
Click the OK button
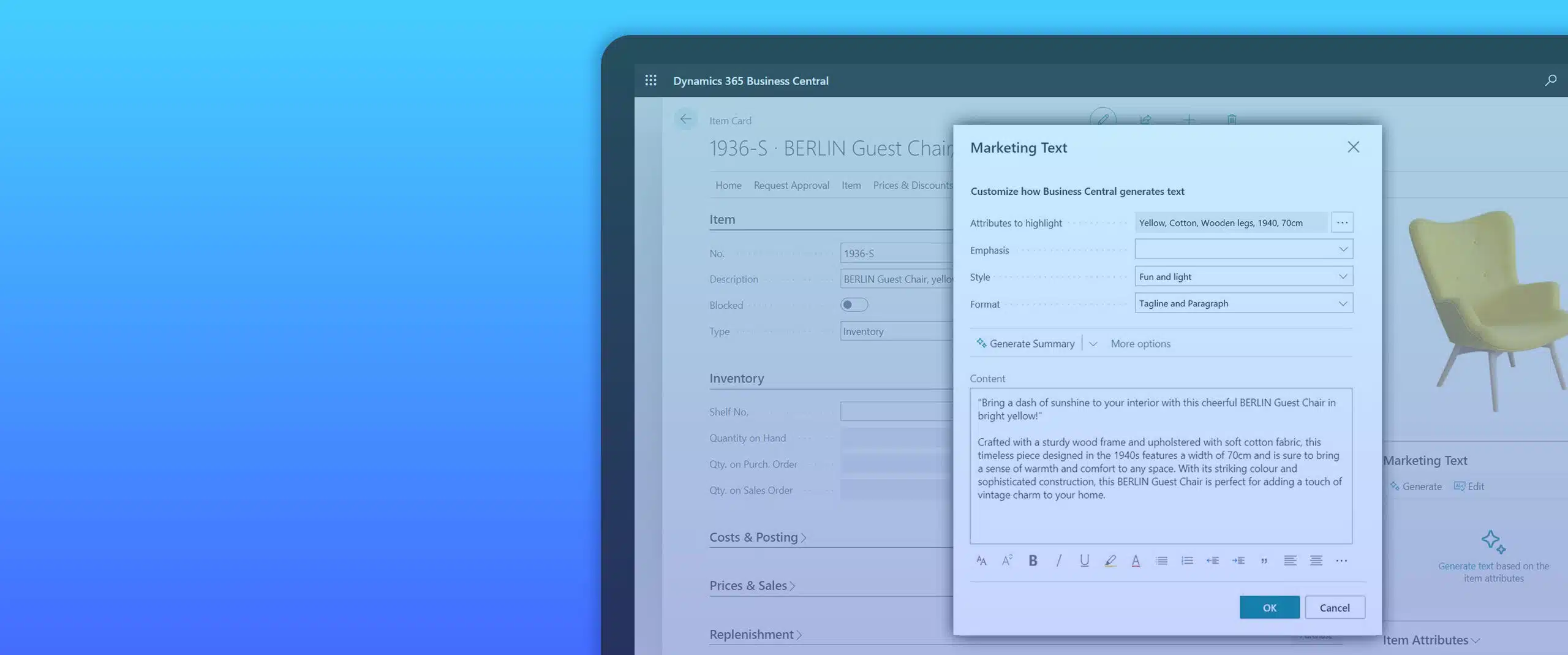click(x=1269, y=607)
